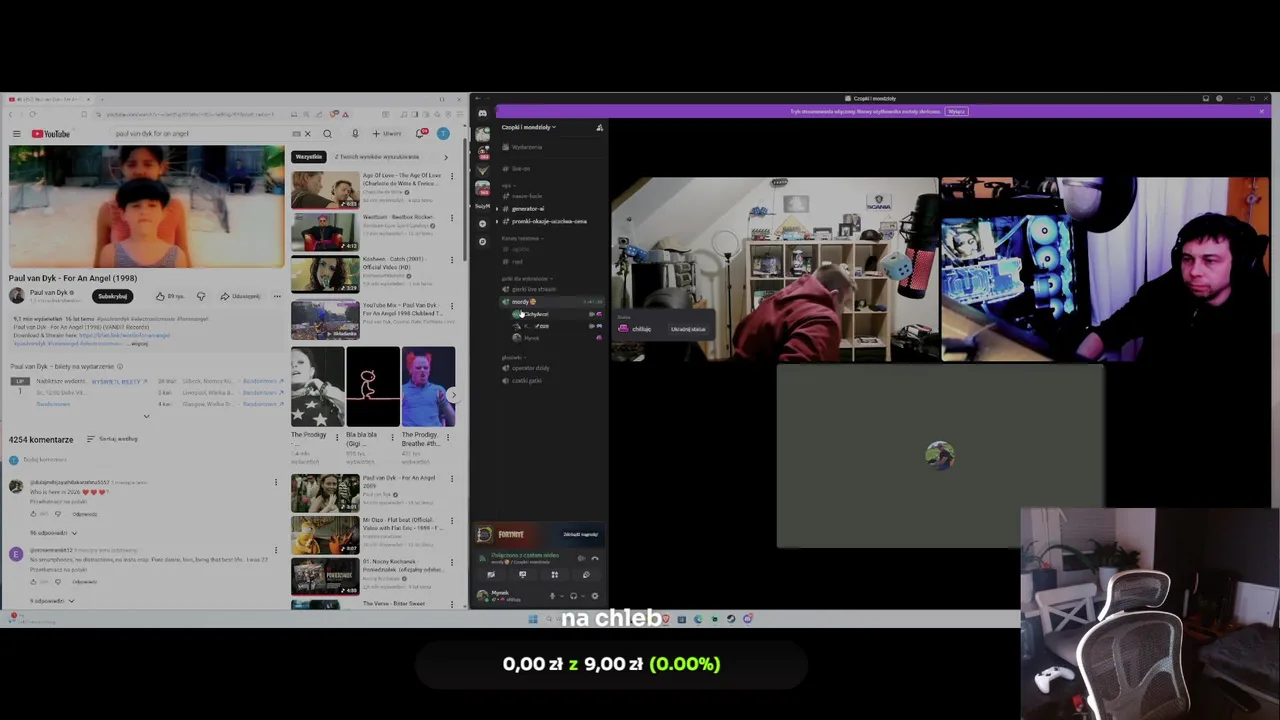Open the Czopki i mondzioły server dropdown
The width and height of the screenshot is (1280, 720).
point(529,127)
